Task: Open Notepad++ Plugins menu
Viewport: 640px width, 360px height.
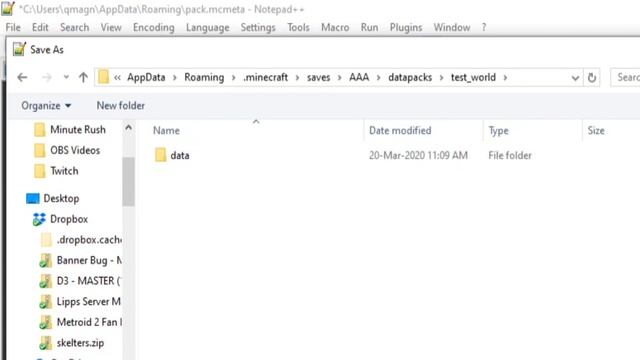Action: [x=406, y=27]
